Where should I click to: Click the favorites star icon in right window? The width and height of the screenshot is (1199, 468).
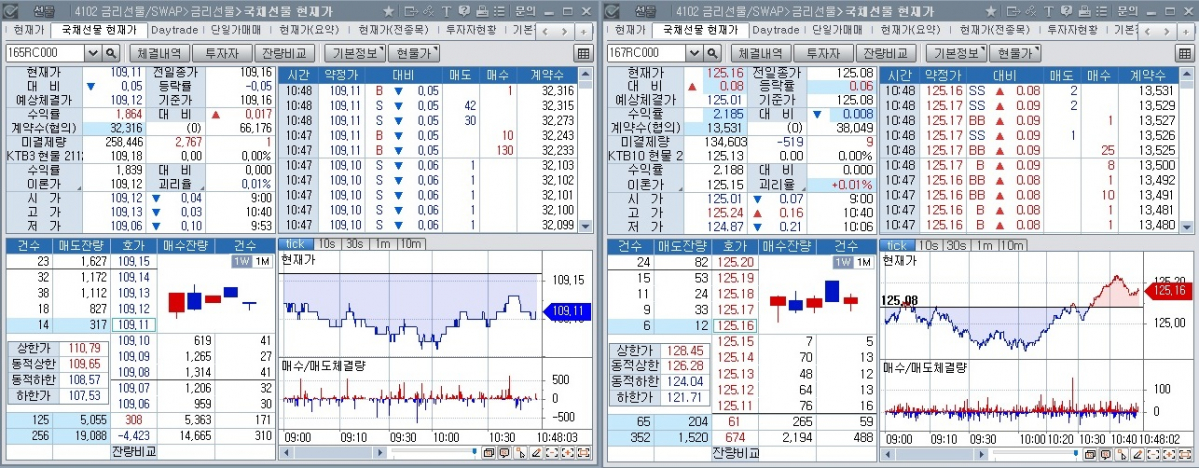coord(991,11)
